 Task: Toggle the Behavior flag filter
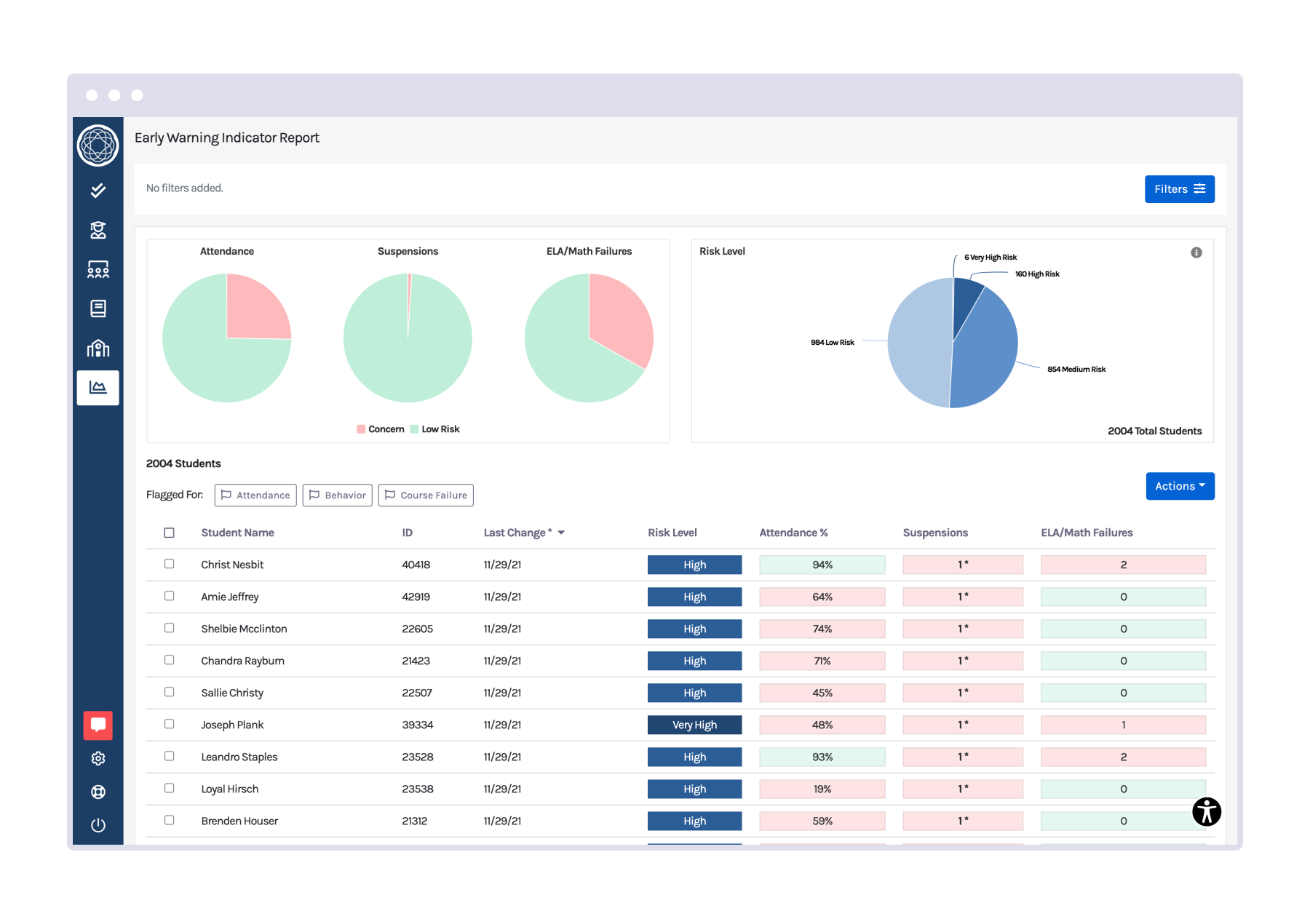point(337,495)
